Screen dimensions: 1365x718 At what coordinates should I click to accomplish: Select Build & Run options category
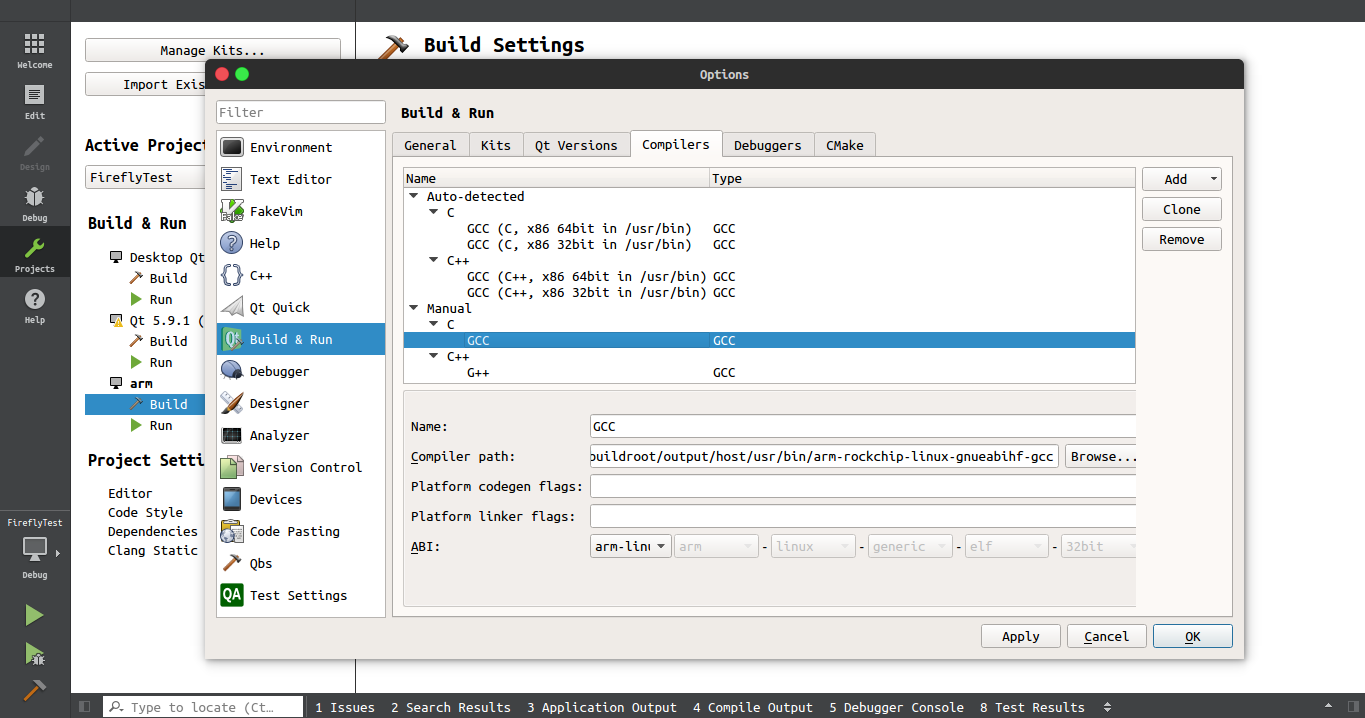(x=301, y=339)
